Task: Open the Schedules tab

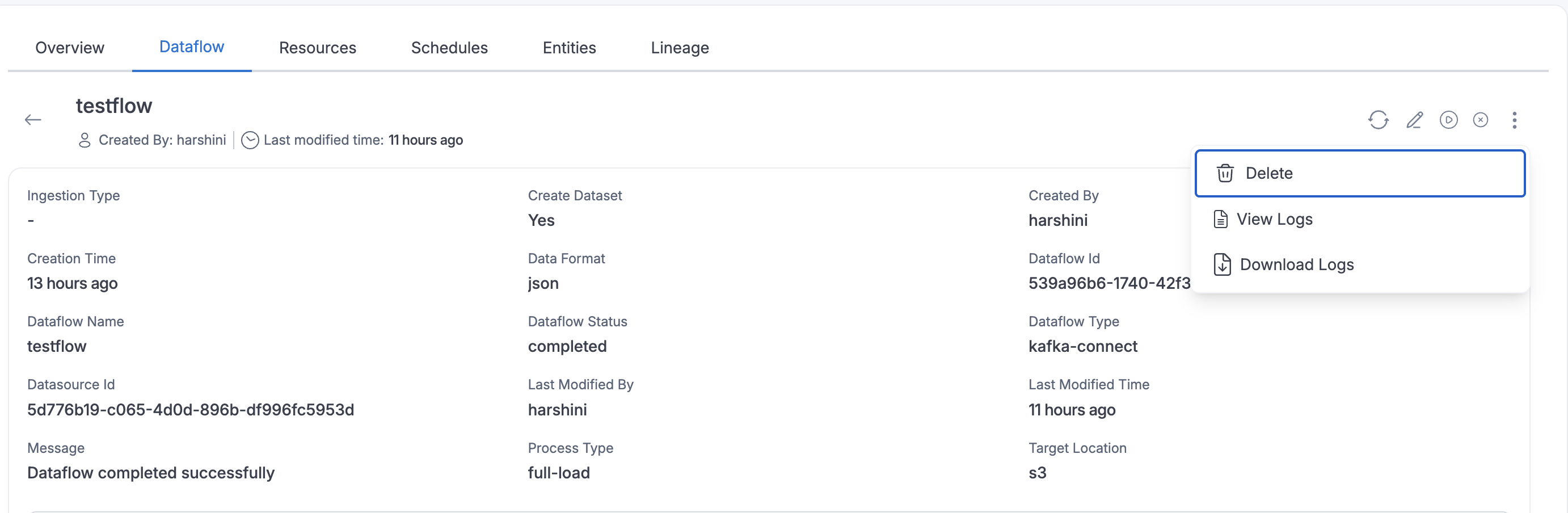Action: pyautogui.click(x=449, y=48)
